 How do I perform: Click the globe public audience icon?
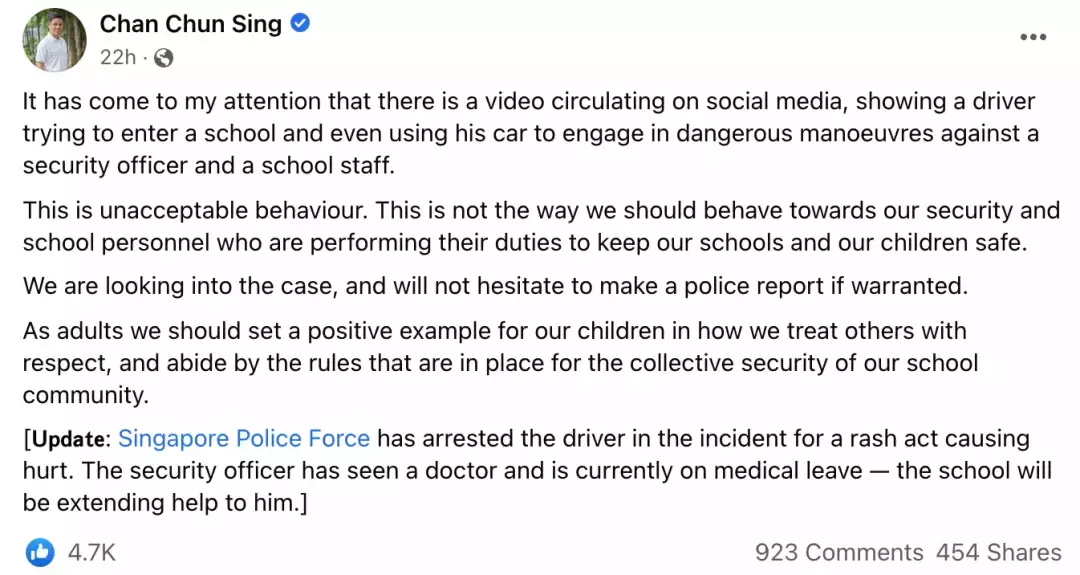pyautogui.click(x=163, y=58)
